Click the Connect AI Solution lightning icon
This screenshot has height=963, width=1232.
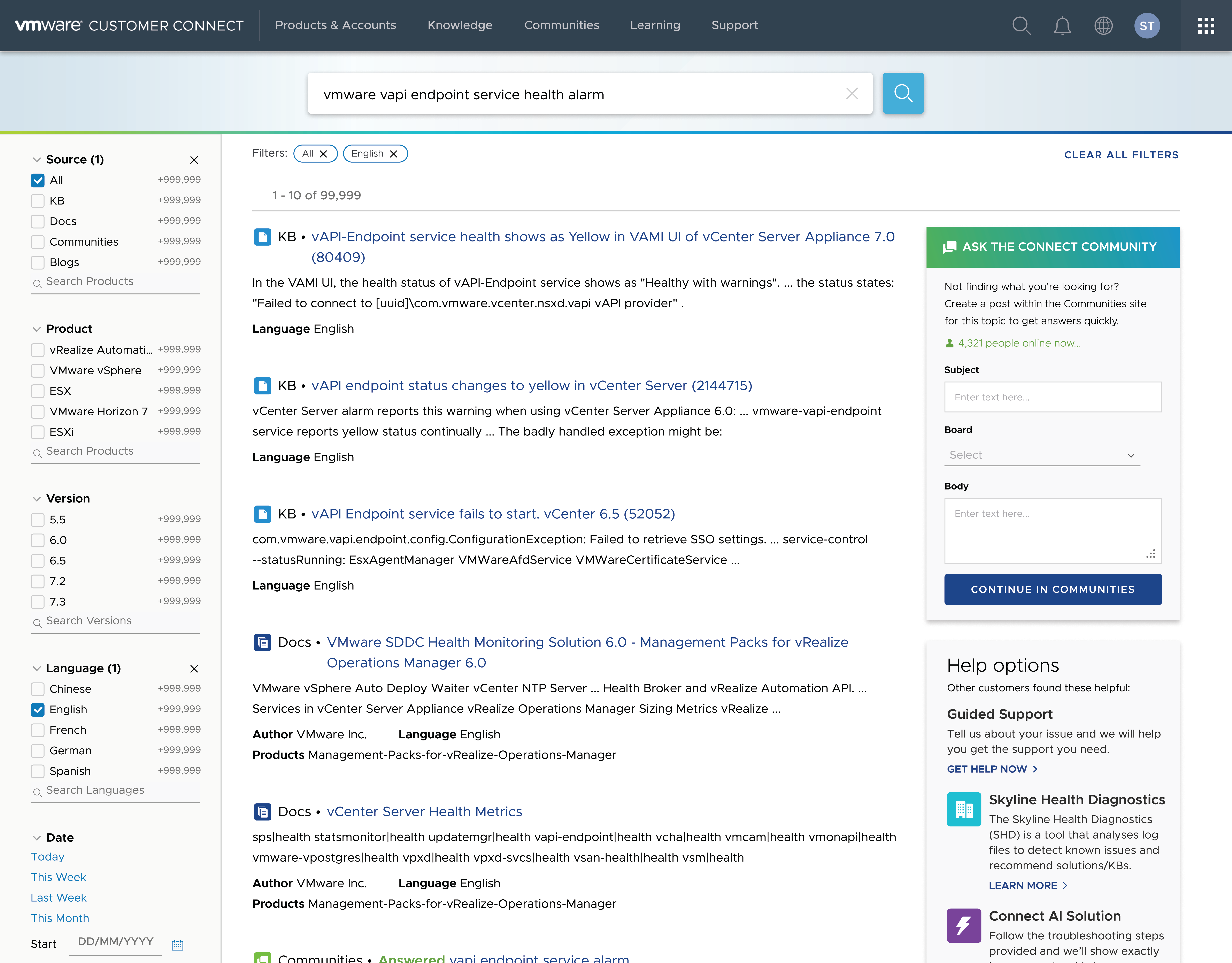pyautogui.click(x=964, y=926)
